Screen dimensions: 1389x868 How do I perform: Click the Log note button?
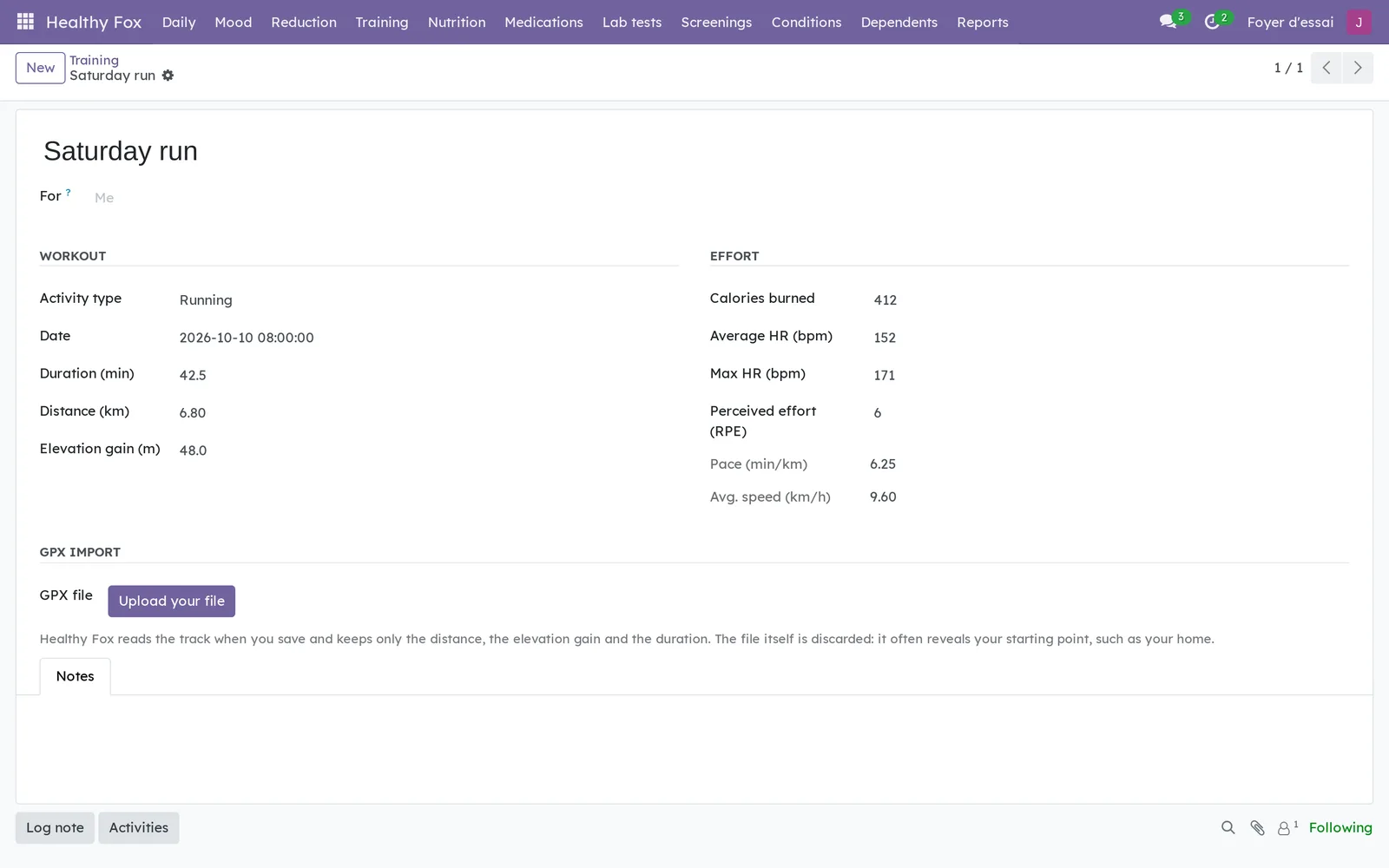coord(55,828)
